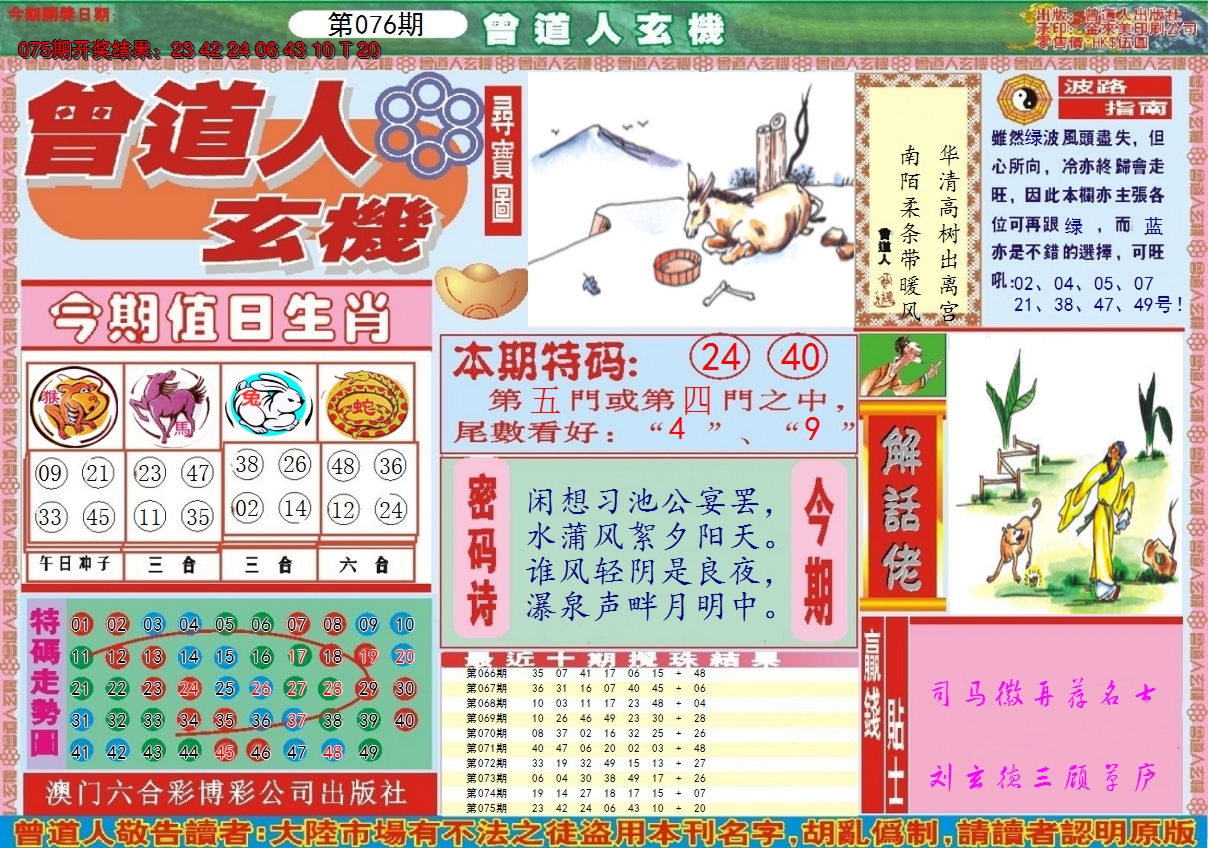Open the scholar and monkey illustration
This screenshot has height=848, width=1208.
tap(1065, 473)
